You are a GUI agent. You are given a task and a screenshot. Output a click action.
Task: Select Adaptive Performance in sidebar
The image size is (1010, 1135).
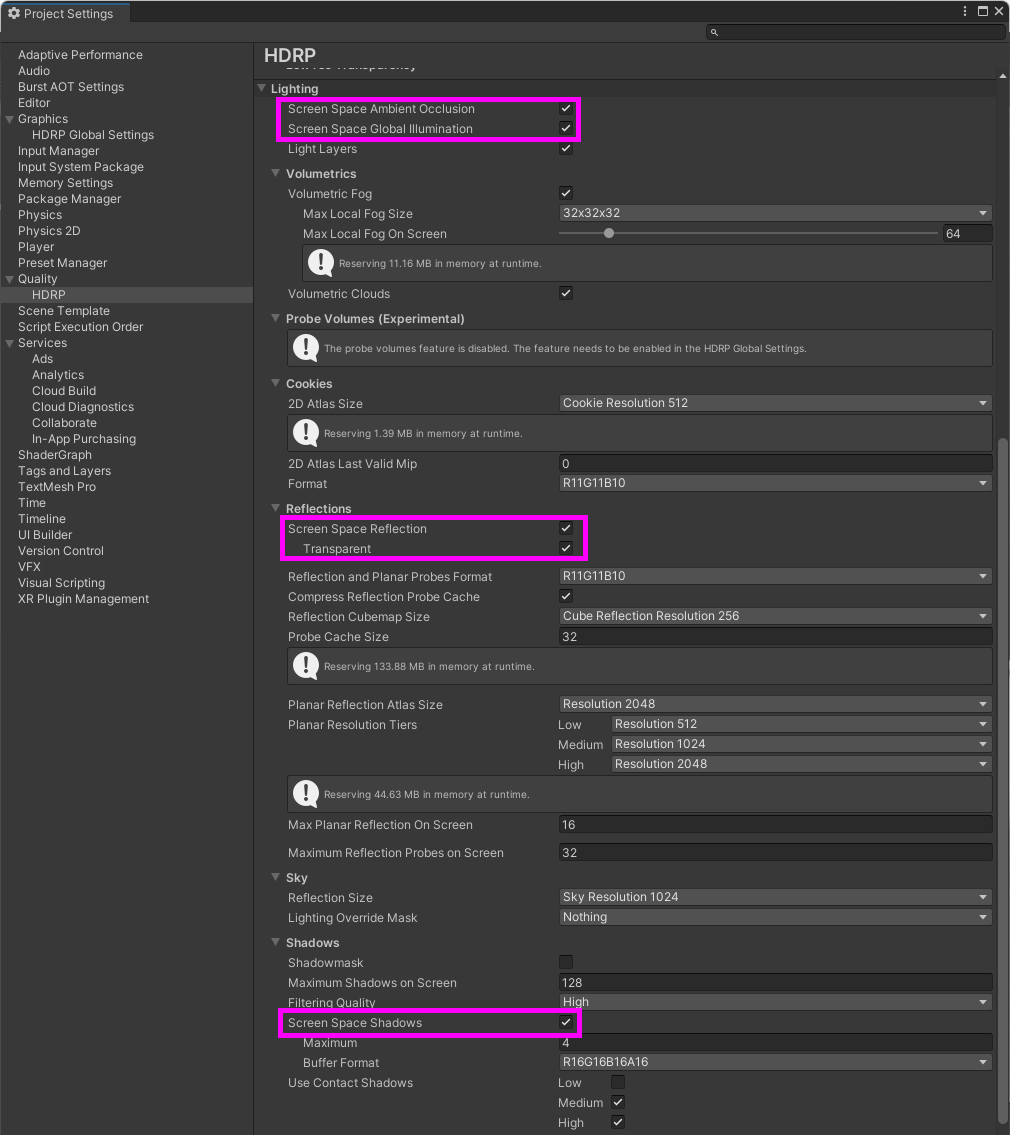tap(80, 55)
